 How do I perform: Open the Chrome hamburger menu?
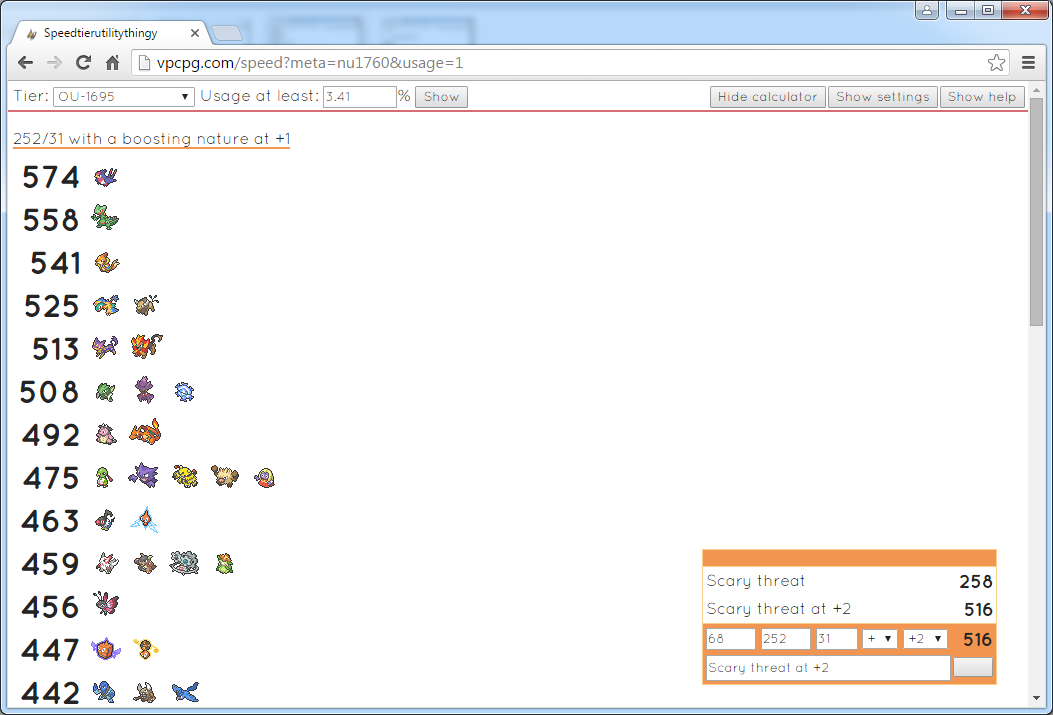1028,62
